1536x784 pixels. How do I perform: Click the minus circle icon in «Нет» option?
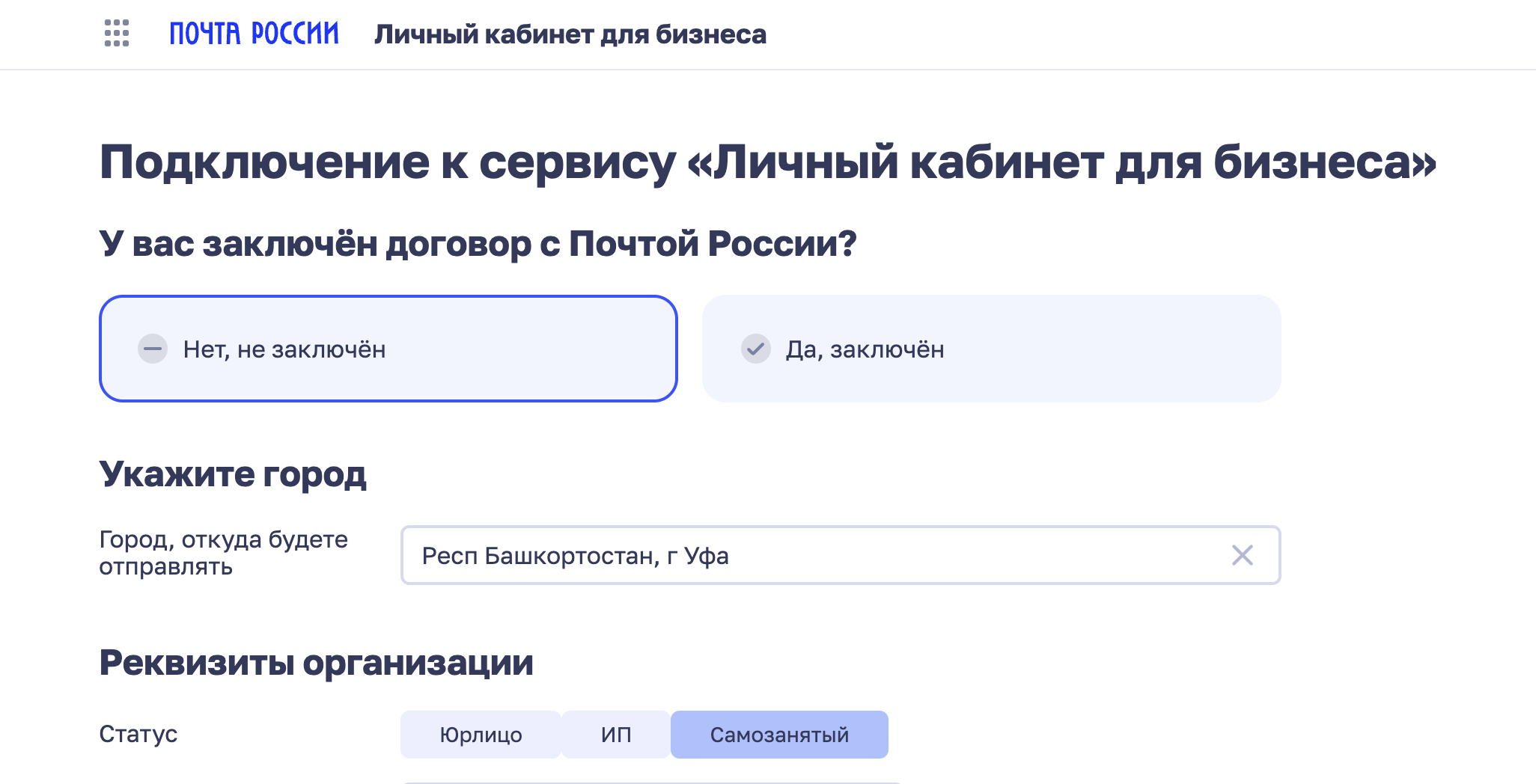pos(153,349)
